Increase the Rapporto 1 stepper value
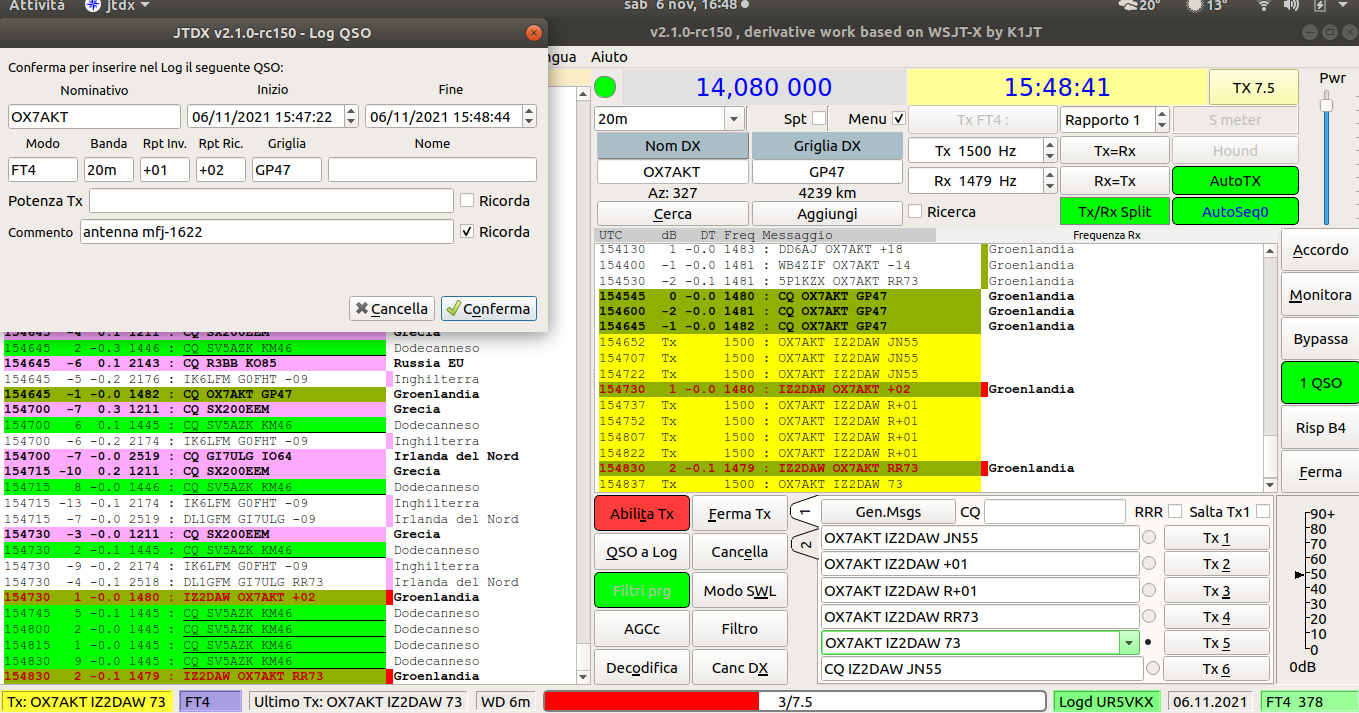This screenshot has width=1359, height=713. click(x=1161, y=114)
